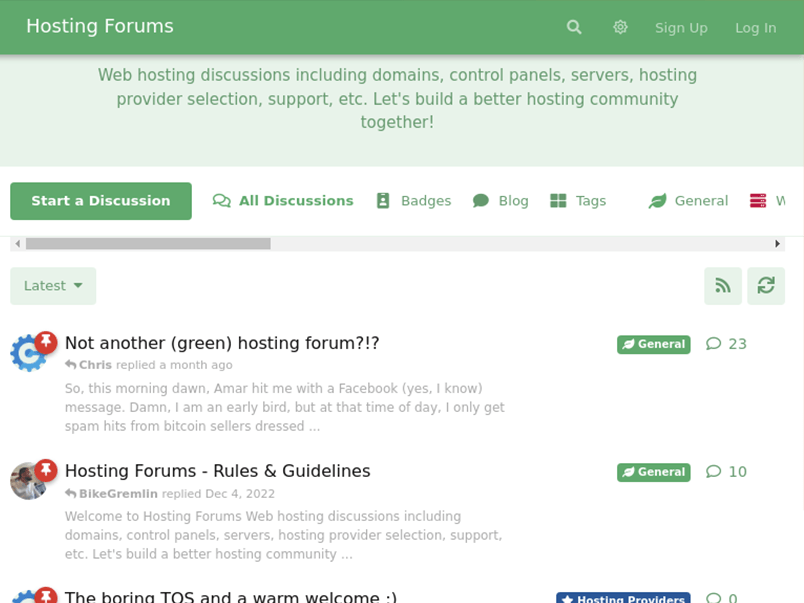Open the Badges nav item

(x=414, y=201)
